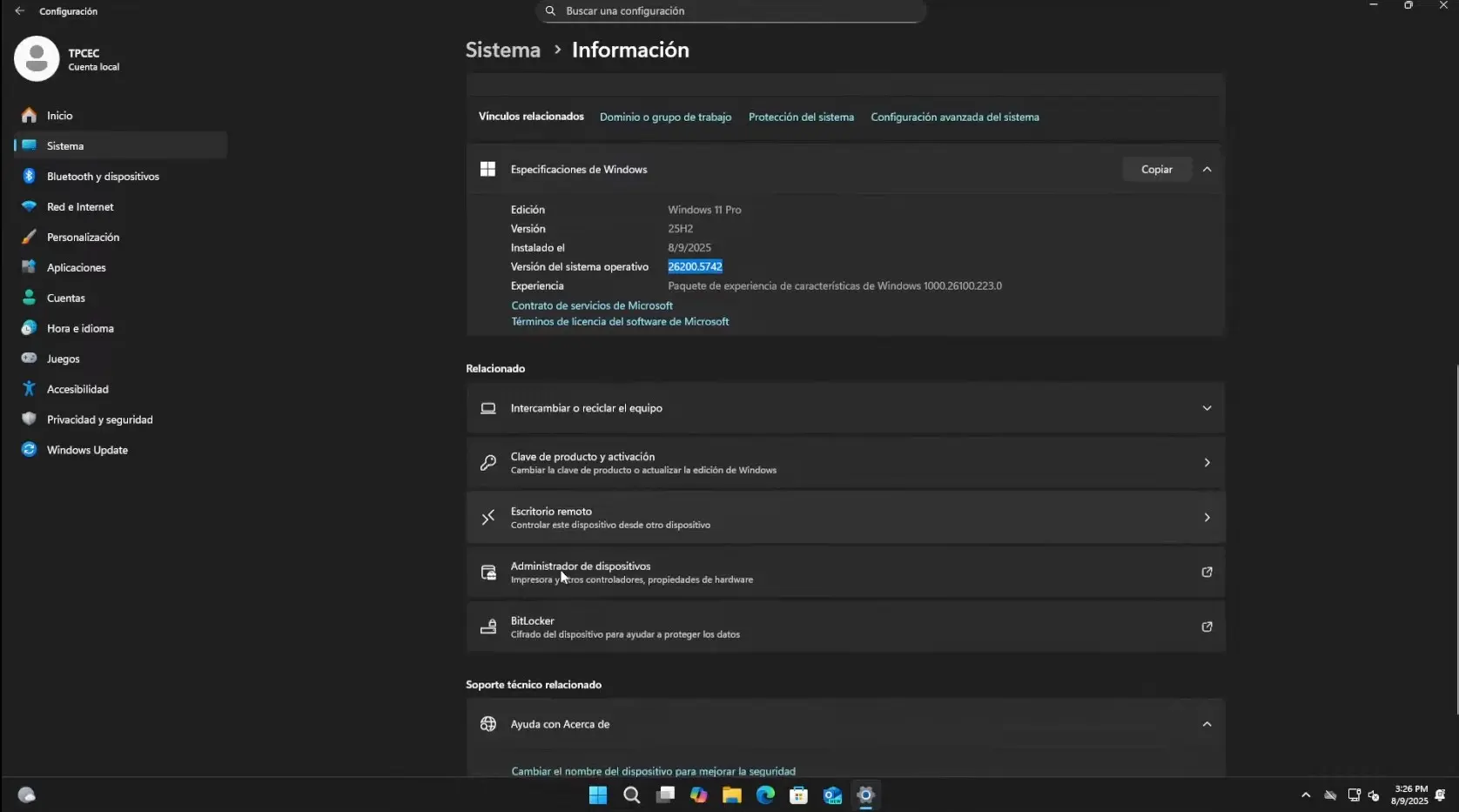Expand Intercambiar o reciclar el equipo
Screen dimensions: 1459x812
click(1207, 407)
